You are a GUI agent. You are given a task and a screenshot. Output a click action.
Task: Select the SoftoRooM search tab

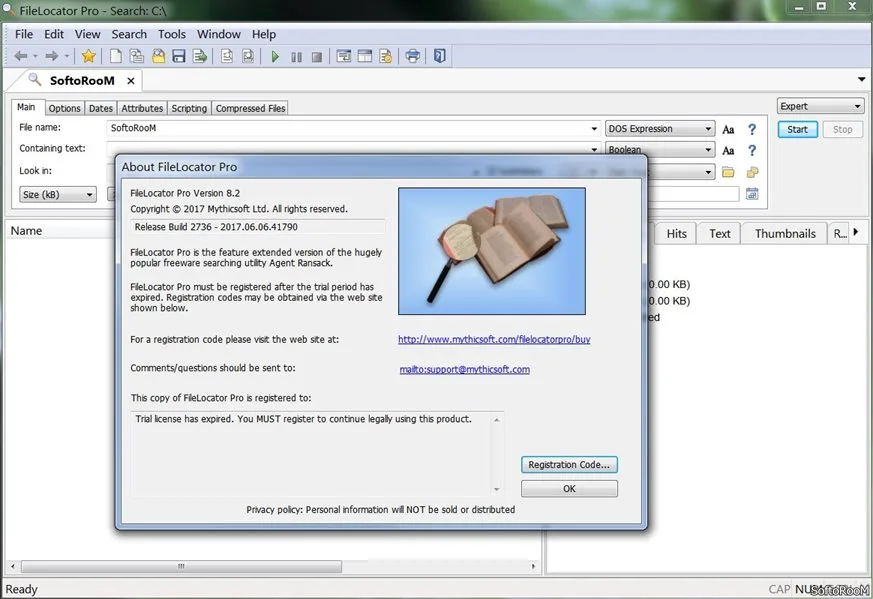[82, 81]
